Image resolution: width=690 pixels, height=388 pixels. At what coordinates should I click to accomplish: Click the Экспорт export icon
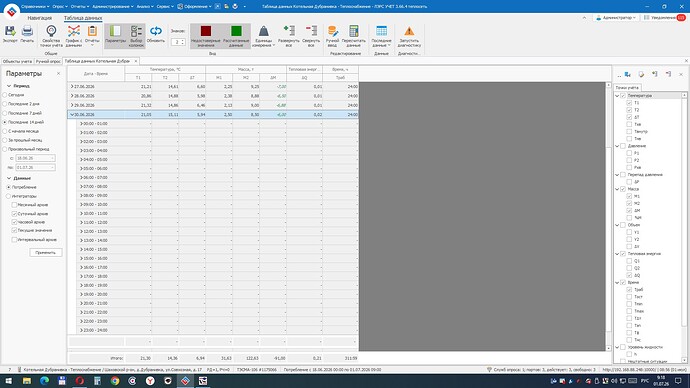pos(10,31)
